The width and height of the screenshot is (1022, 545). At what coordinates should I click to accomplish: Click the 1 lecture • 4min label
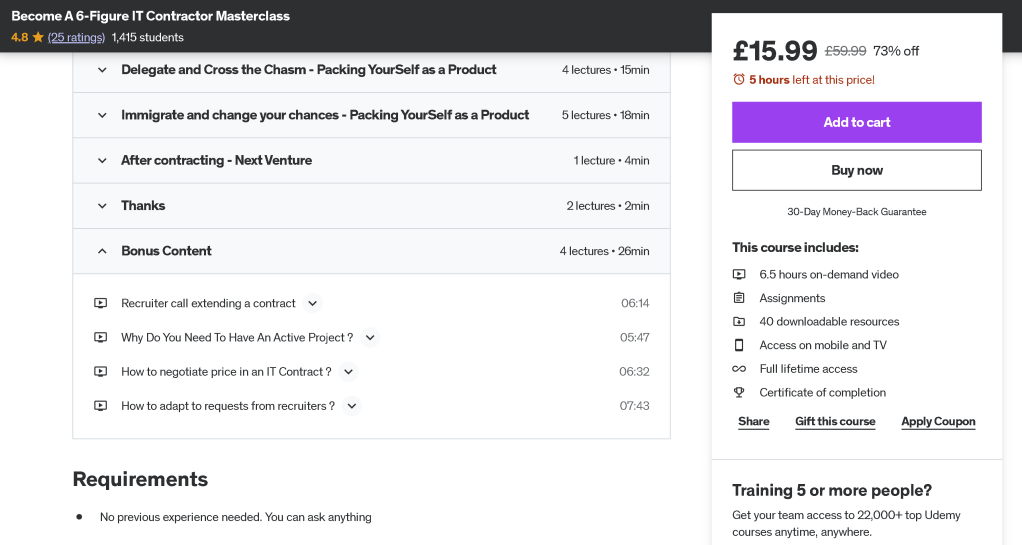point(611,160)
